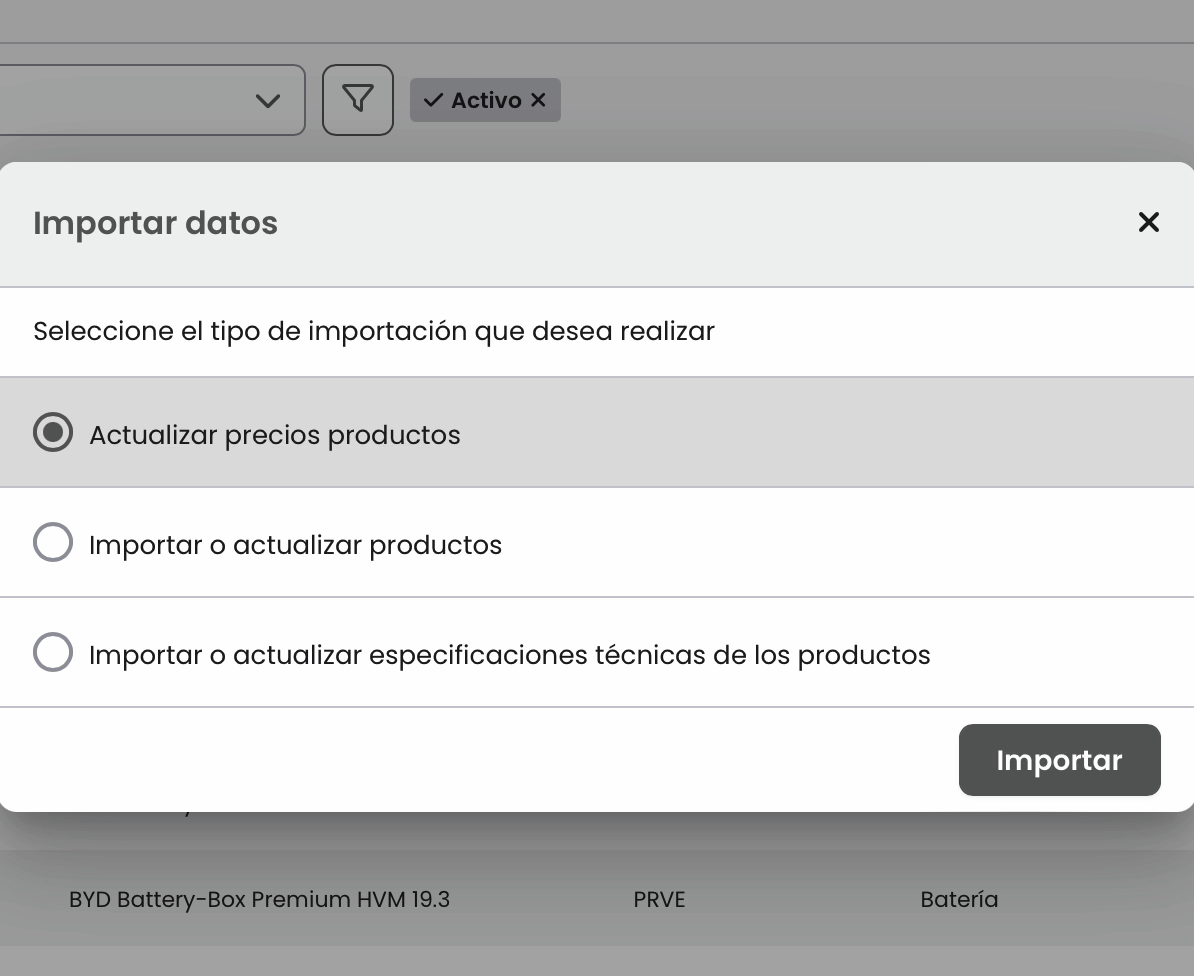
Task: Open the filter funnel icon button
Action: coord(358,100)
